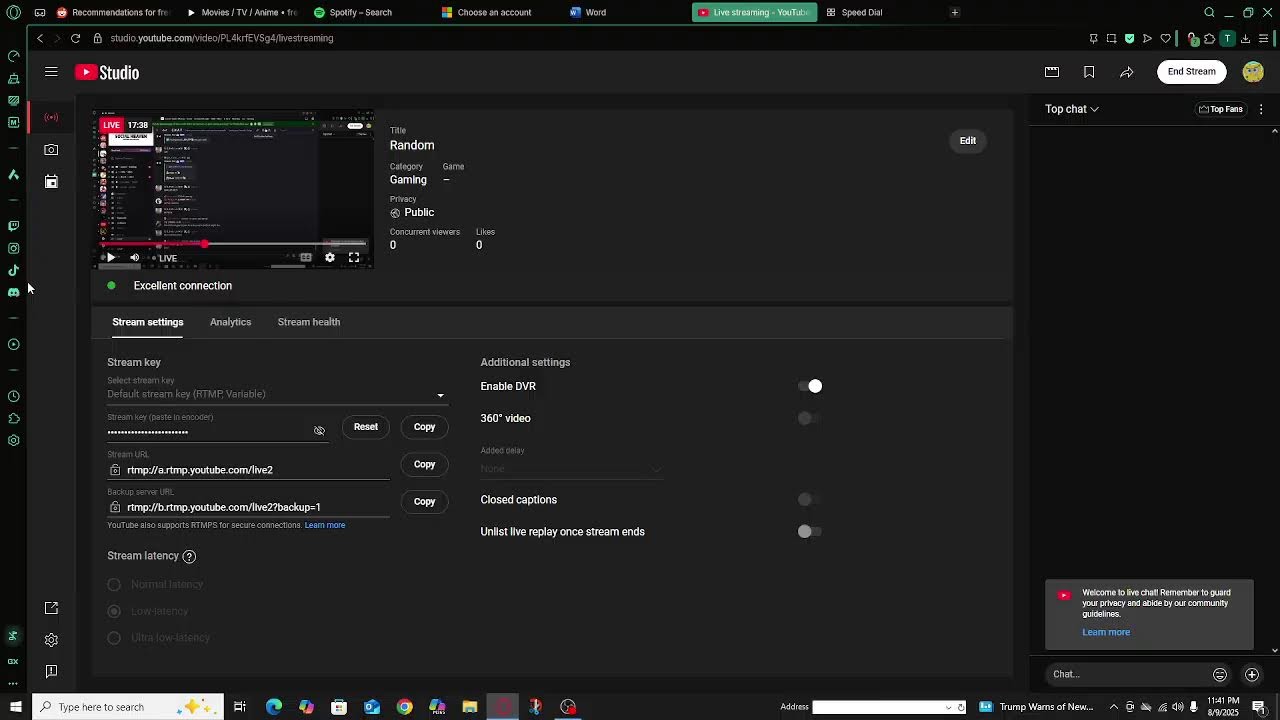Open the preview player settings gear
Screen dimensions: 1280x720
pos(330,257)
